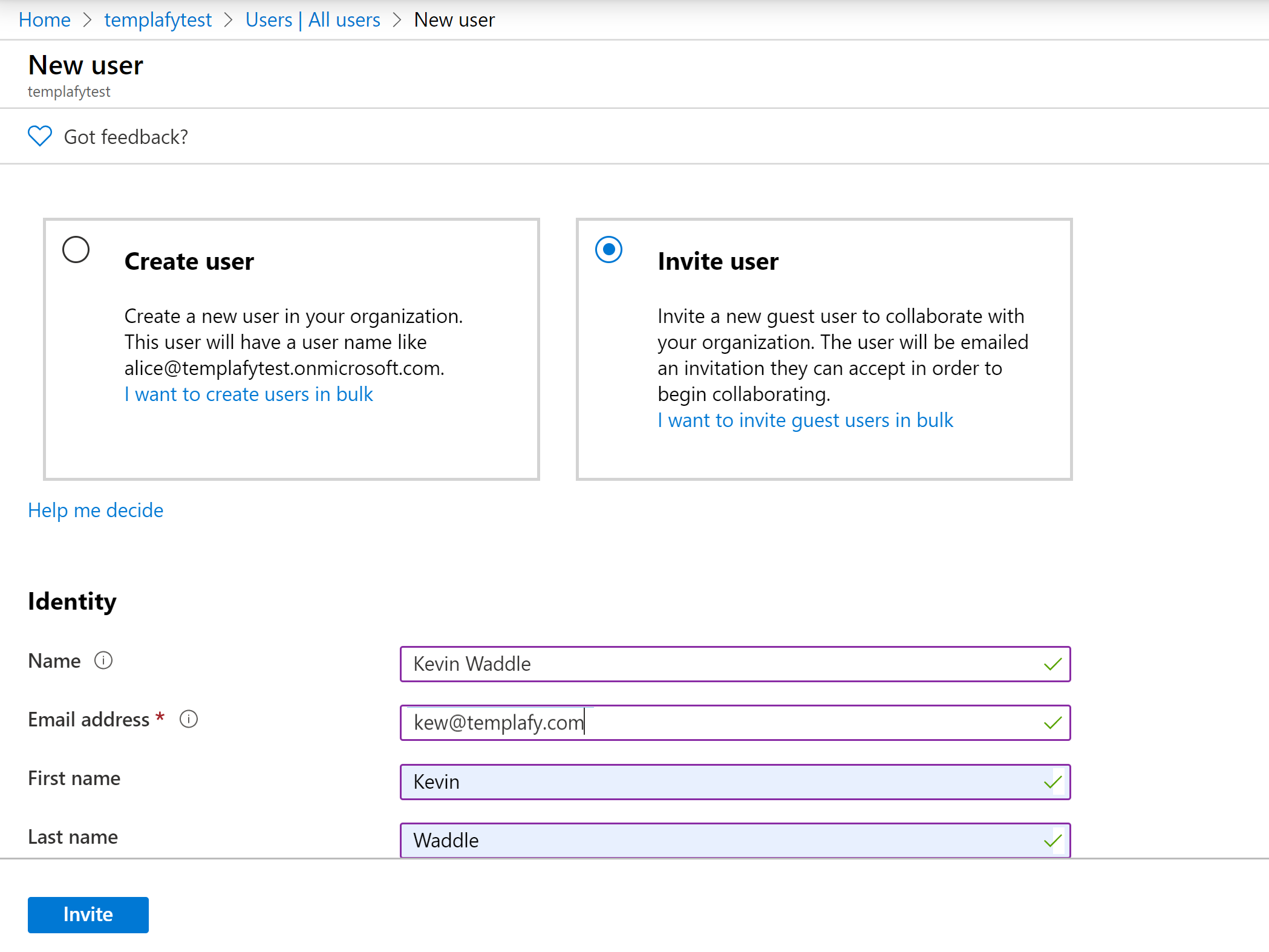Click the checkmark in the Last name field
Screen dimensions: 1269x952
click(x=1052, y=841)
